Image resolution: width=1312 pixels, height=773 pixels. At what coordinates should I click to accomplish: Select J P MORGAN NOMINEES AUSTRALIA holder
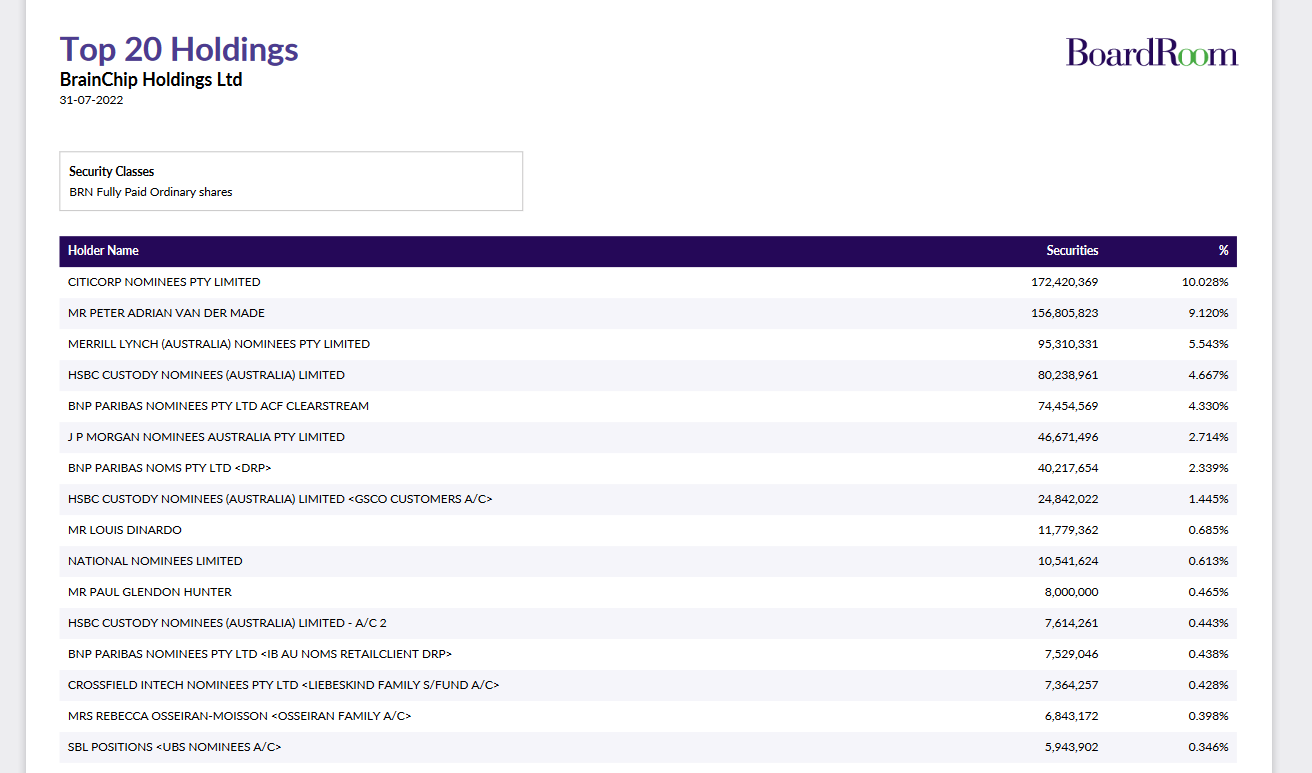(x=206, y=437)
